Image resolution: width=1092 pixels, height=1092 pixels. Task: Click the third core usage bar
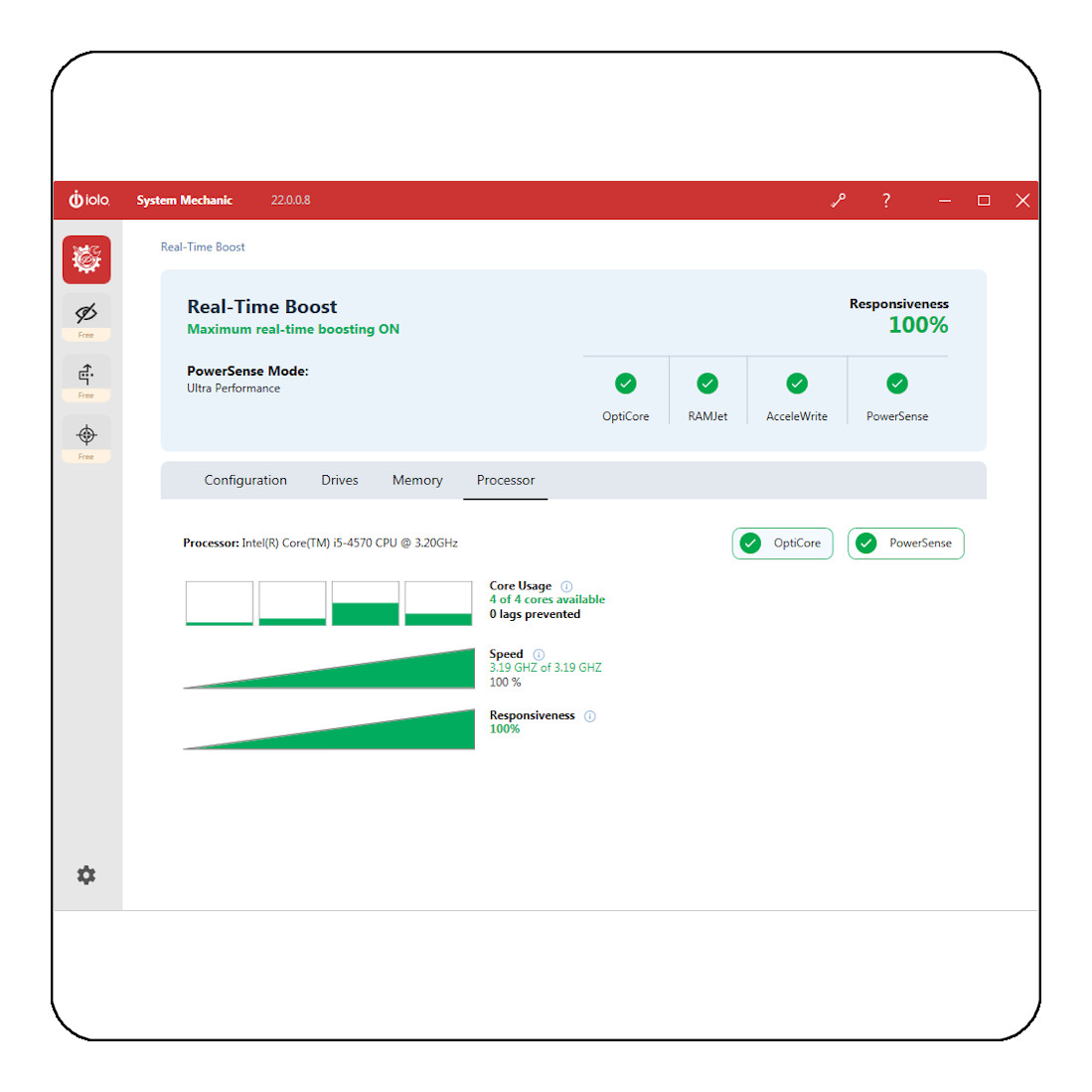coord(366,603)
